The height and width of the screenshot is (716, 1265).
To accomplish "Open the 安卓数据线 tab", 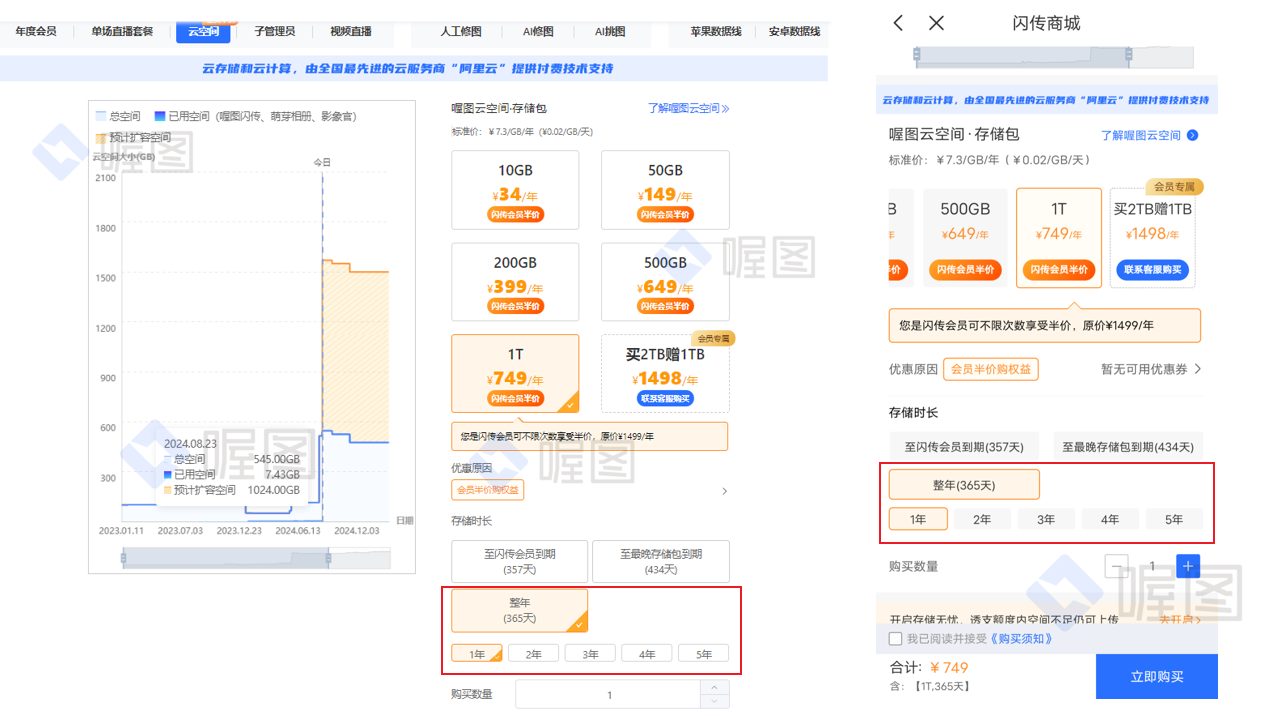I will pos(794,32).
